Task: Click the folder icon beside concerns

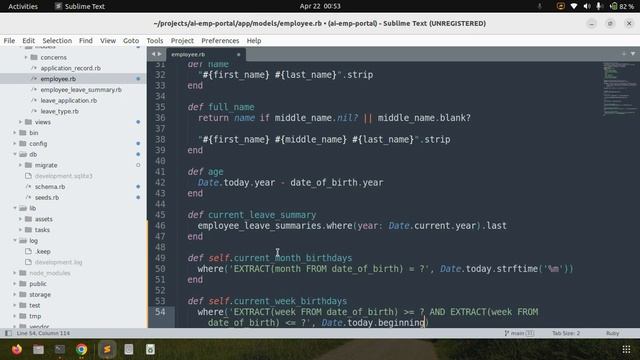Action: pyautogui.click(x=34, y=57)
